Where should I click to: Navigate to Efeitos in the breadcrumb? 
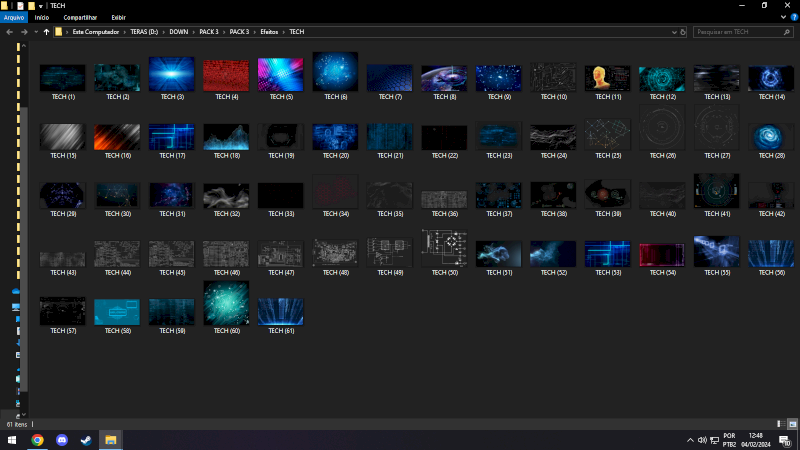pyautogui.click(x=270, y=32)
